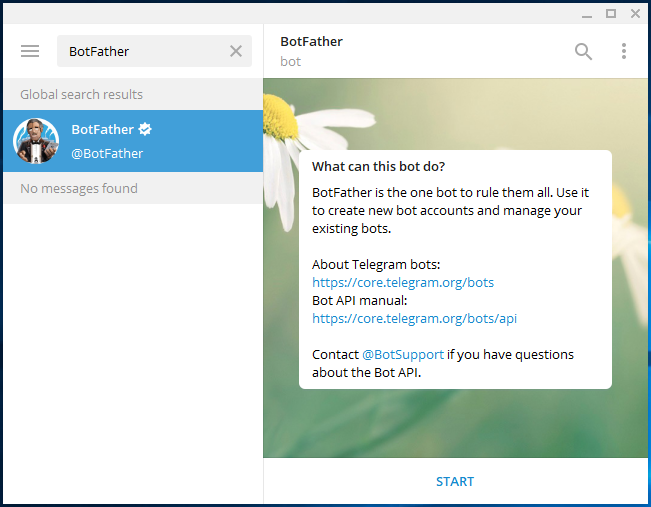Click the BotFather search input field
Image resolution: width=651 pixels, height=507 pixels.
click(x=154, y=51)
